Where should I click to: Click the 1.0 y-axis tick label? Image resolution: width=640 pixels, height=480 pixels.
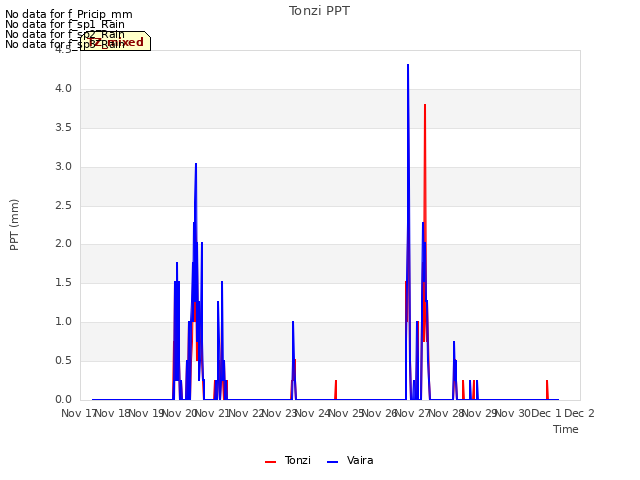pos(63,322)
